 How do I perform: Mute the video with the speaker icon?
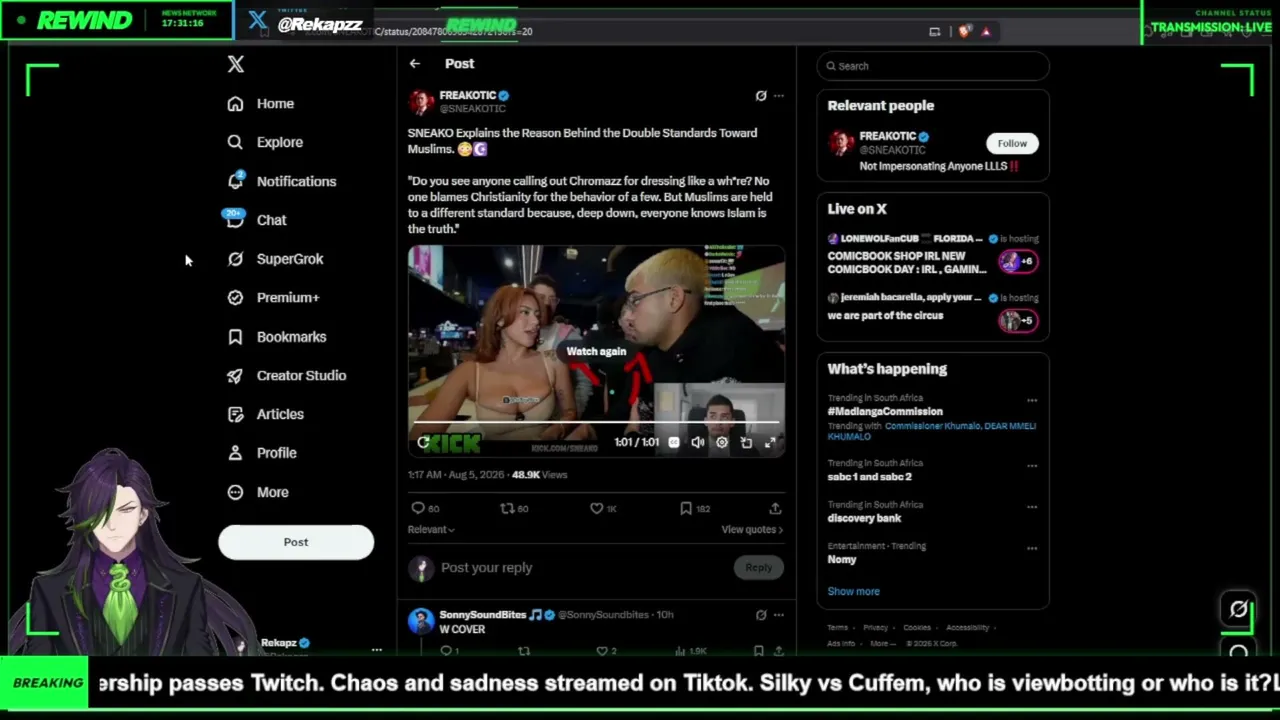pyautogui.click(x=698, y=442)
